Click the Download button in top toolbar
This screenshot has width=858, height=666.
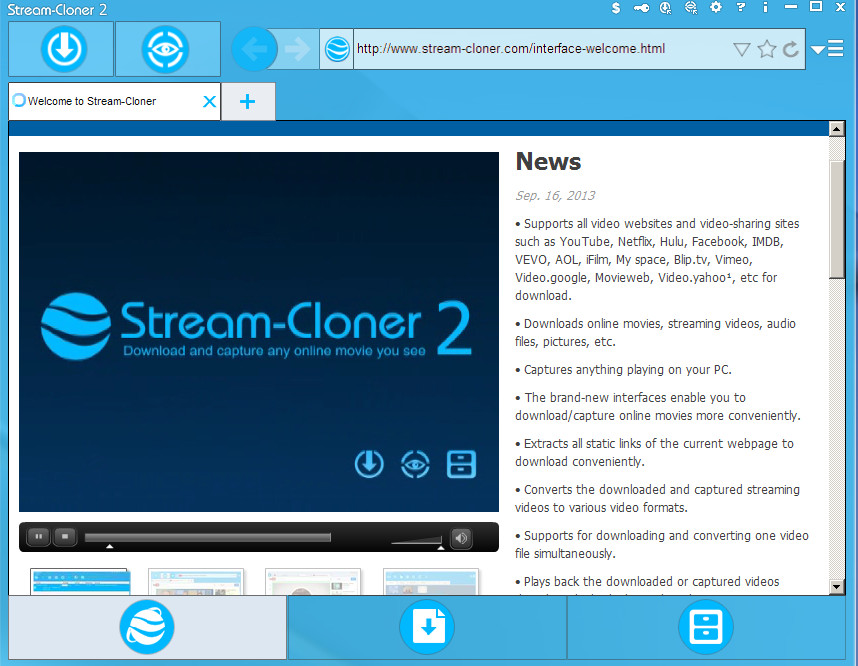click(61, 49)
